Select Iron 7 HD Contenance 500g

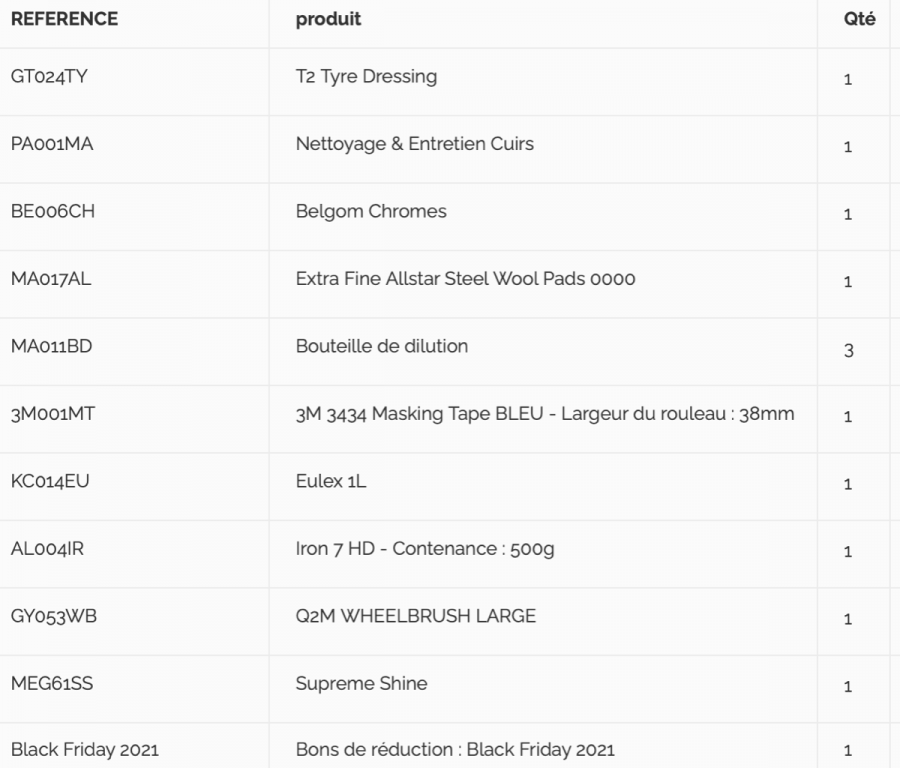425,549
